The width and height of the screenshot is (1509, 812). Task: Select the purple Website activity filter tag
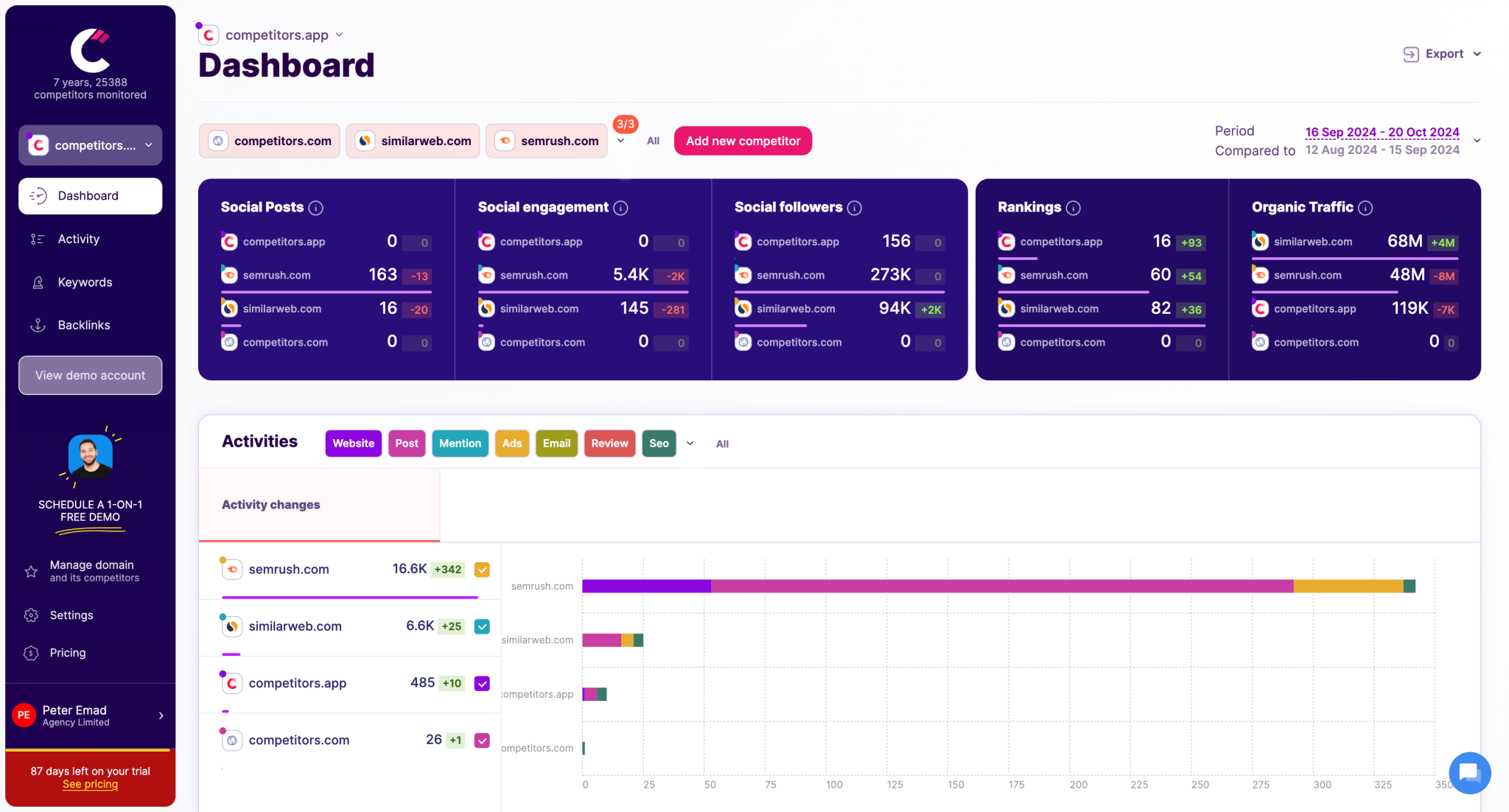point(354,444)
